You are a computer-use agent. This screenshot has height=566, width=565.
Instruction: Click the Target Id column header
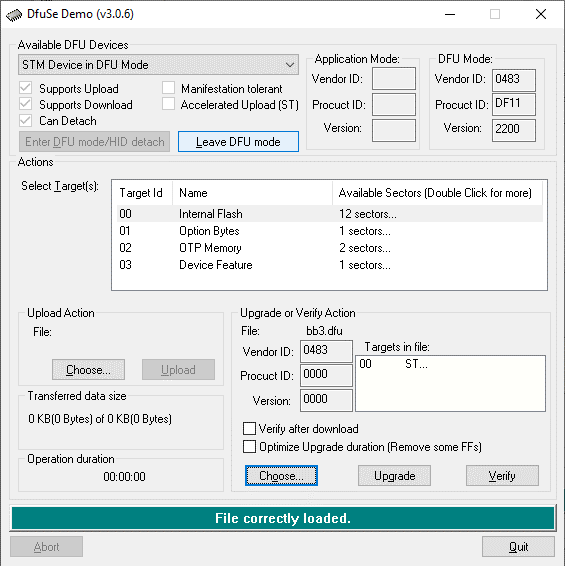click(x=144, y=193)
